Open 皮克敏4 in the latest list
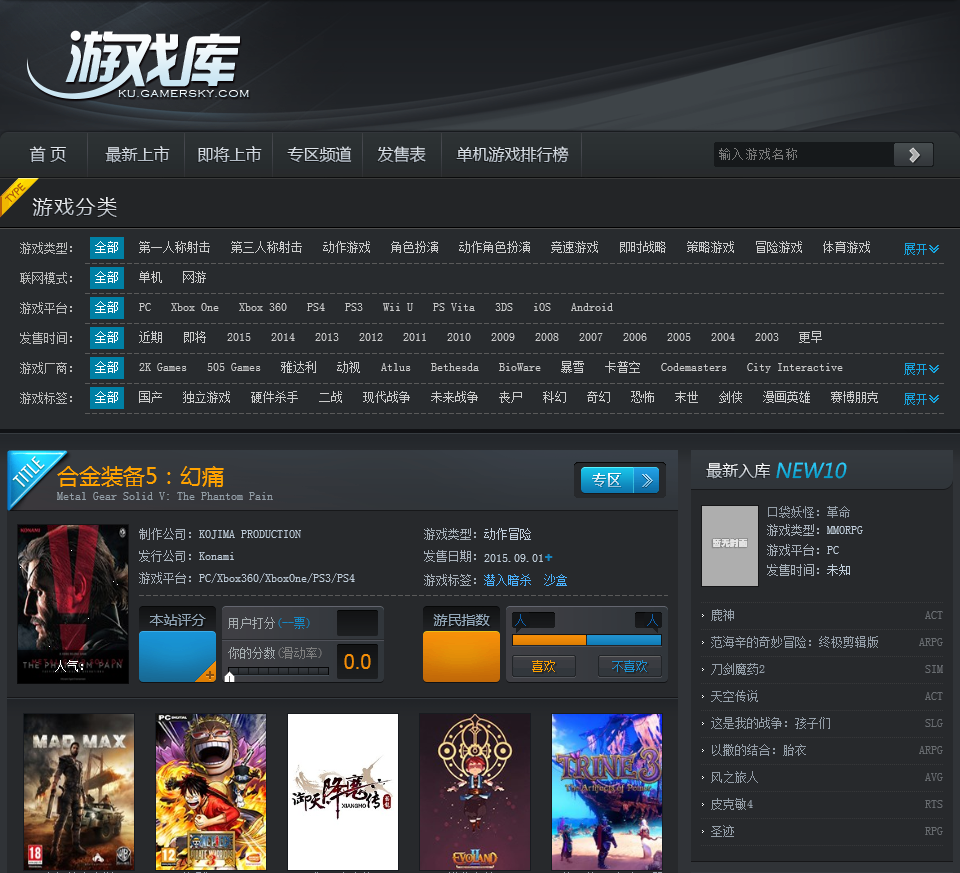The width and height of the screenshot is (960, 873). point(732,804)
